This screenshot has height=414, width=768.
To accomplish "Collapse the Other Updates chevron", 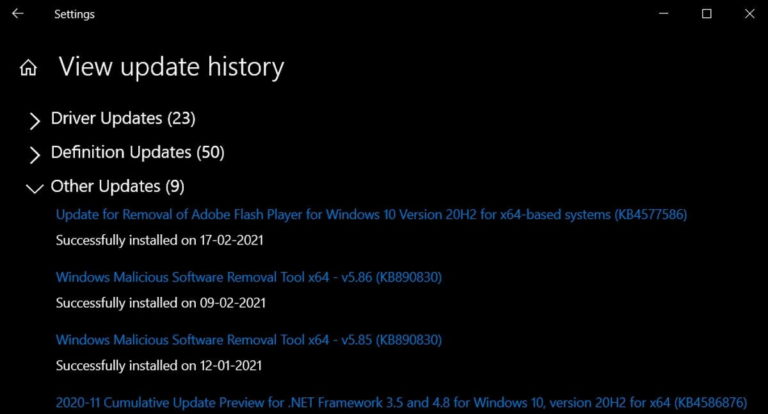I will (x=35, y=187).
